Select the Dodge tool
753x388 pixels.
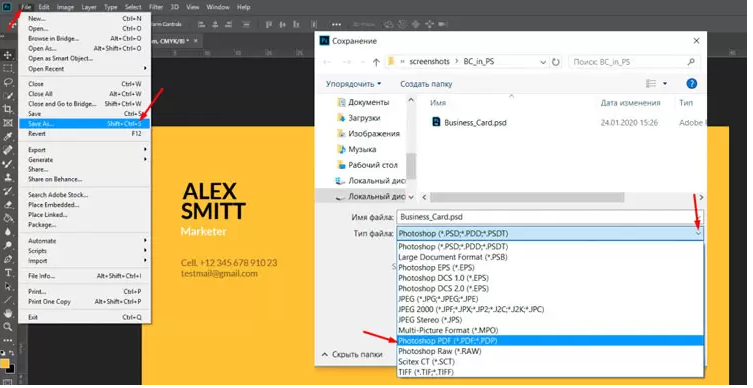[8, 245]
